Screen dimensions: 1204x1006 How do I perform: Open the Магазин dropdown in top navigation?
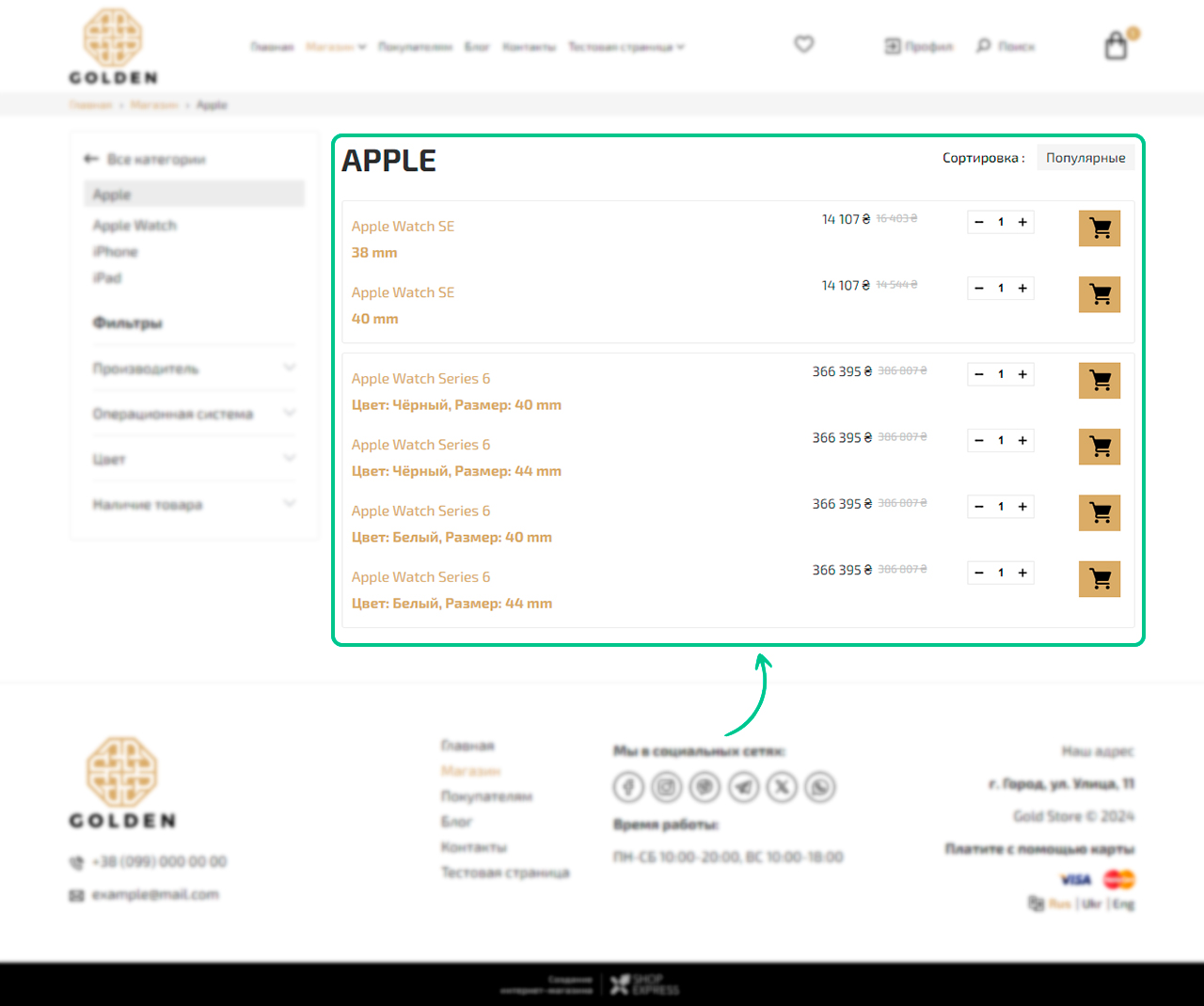pos(336,46)
